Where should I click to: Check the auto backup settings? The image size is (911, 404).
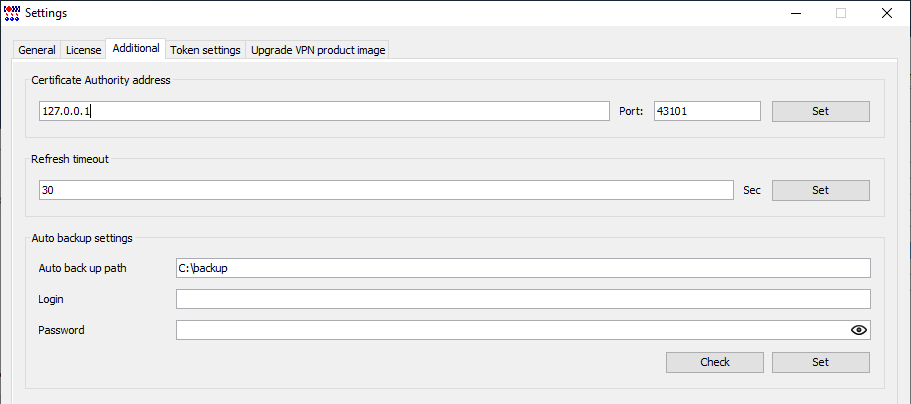pyautogui.click(x=715, y=362)
